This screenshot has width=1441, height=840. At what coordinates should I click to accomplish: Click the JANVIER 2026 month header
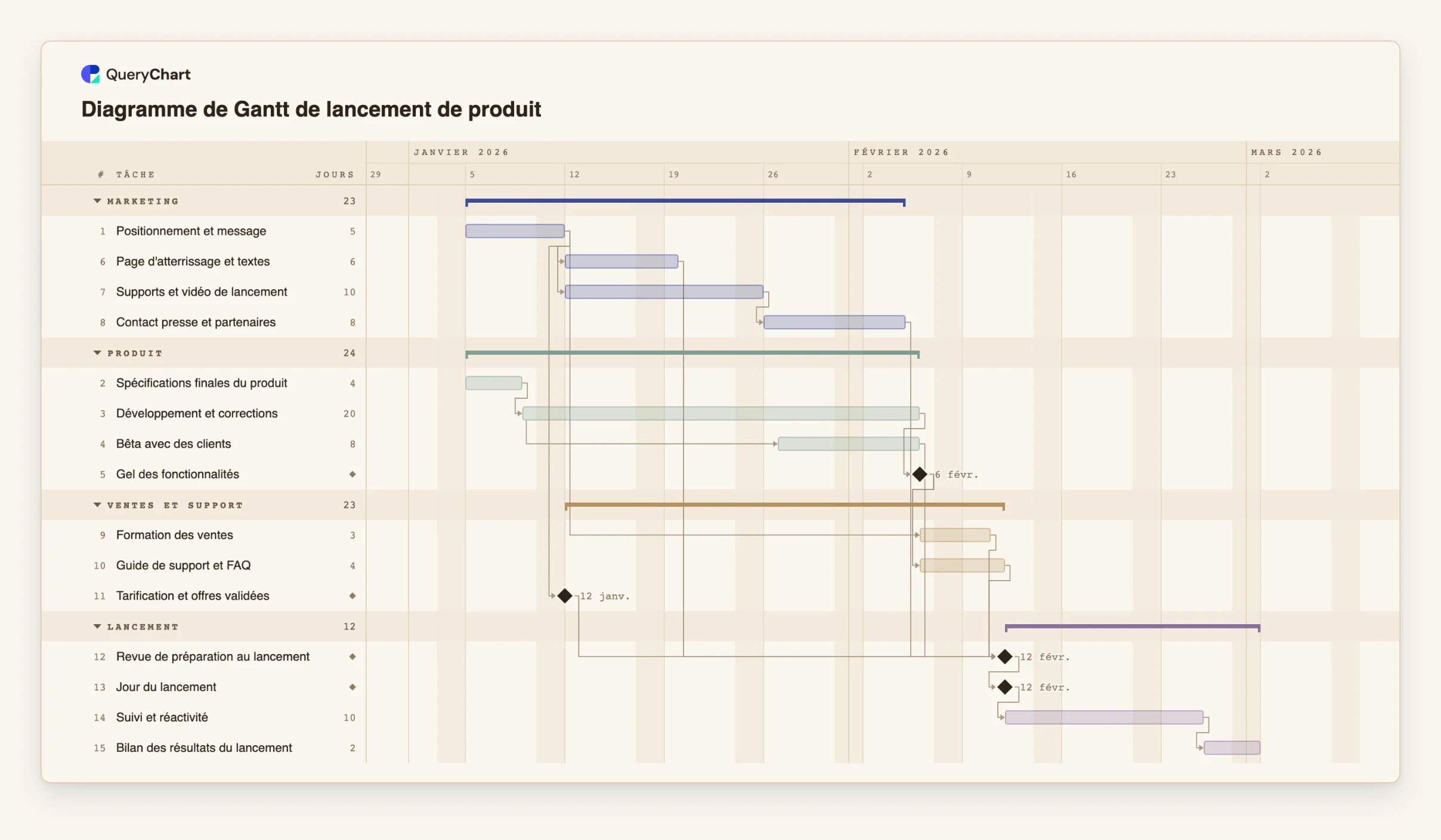pos(461,152)
